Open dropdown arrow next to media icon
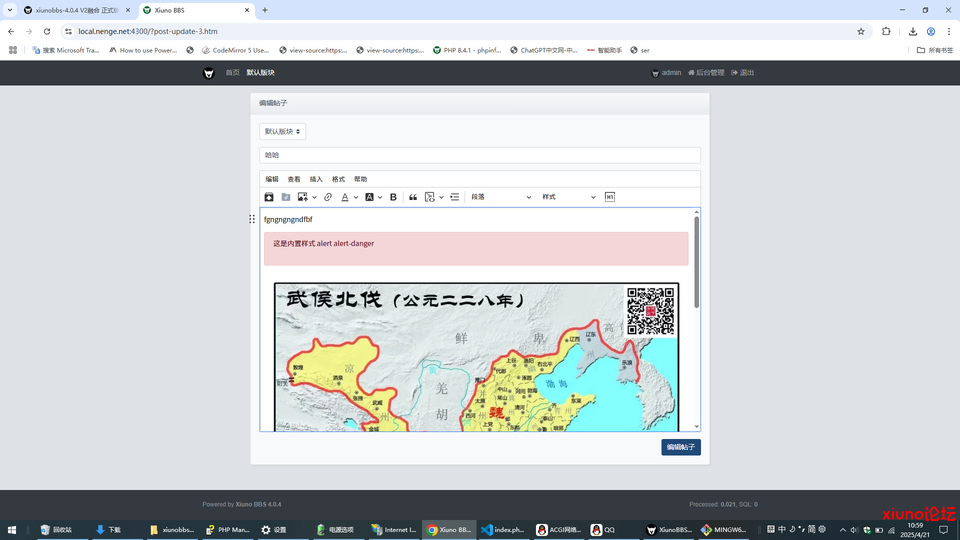The image size is (960, 540). [x=441, y=197]
